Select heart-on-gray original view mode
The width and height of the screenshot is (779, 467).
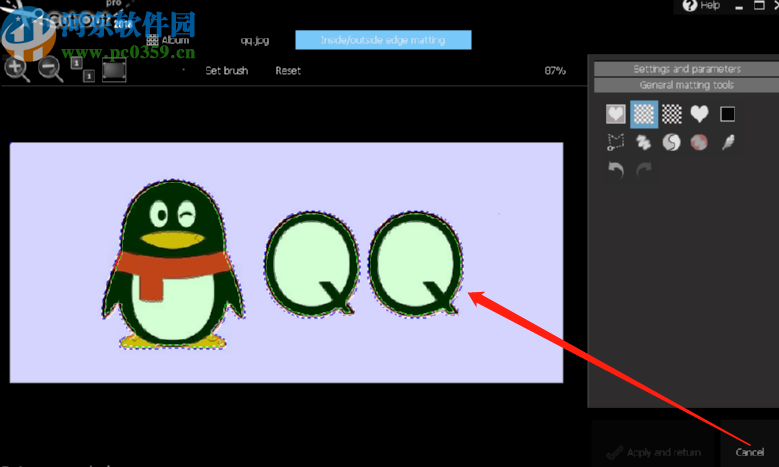pyautogui.click(x=616, y=114)
